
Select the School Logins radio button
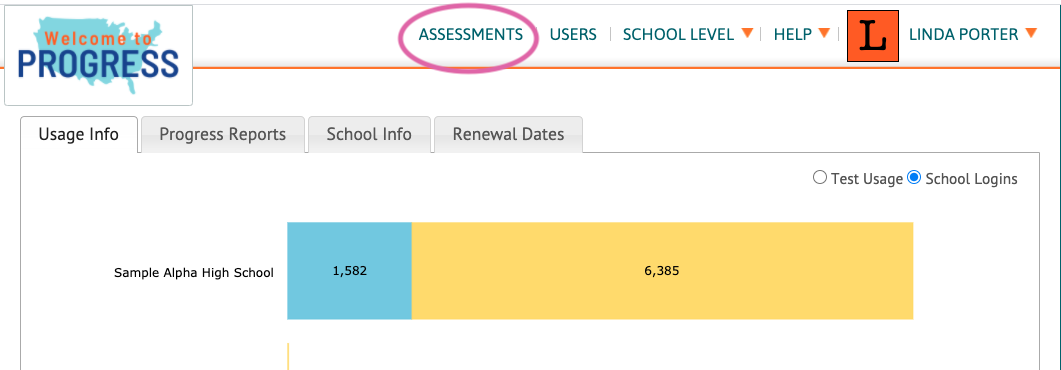coord(914,178)
